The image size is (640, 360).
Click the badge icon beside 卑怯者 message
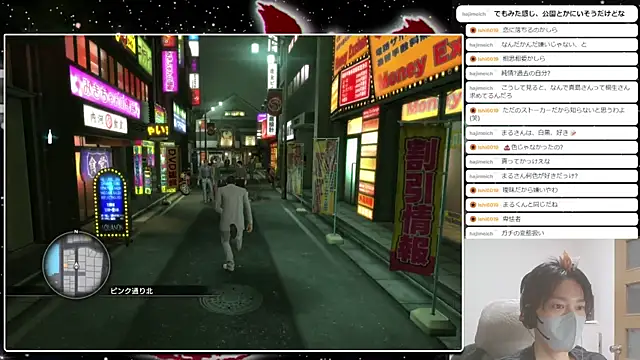pos(473,219)
